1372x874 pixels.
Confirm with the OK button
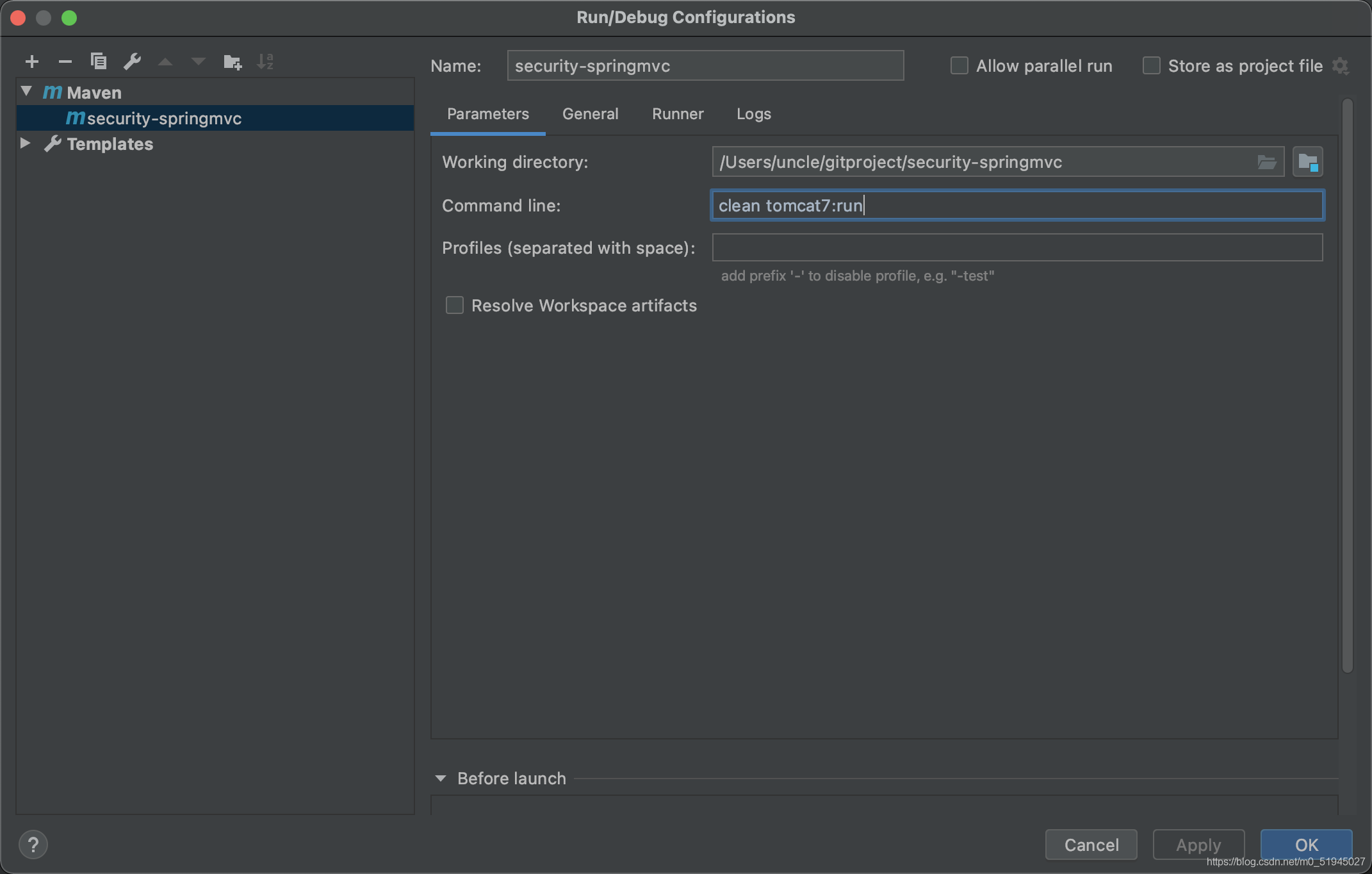(1306, 845)
